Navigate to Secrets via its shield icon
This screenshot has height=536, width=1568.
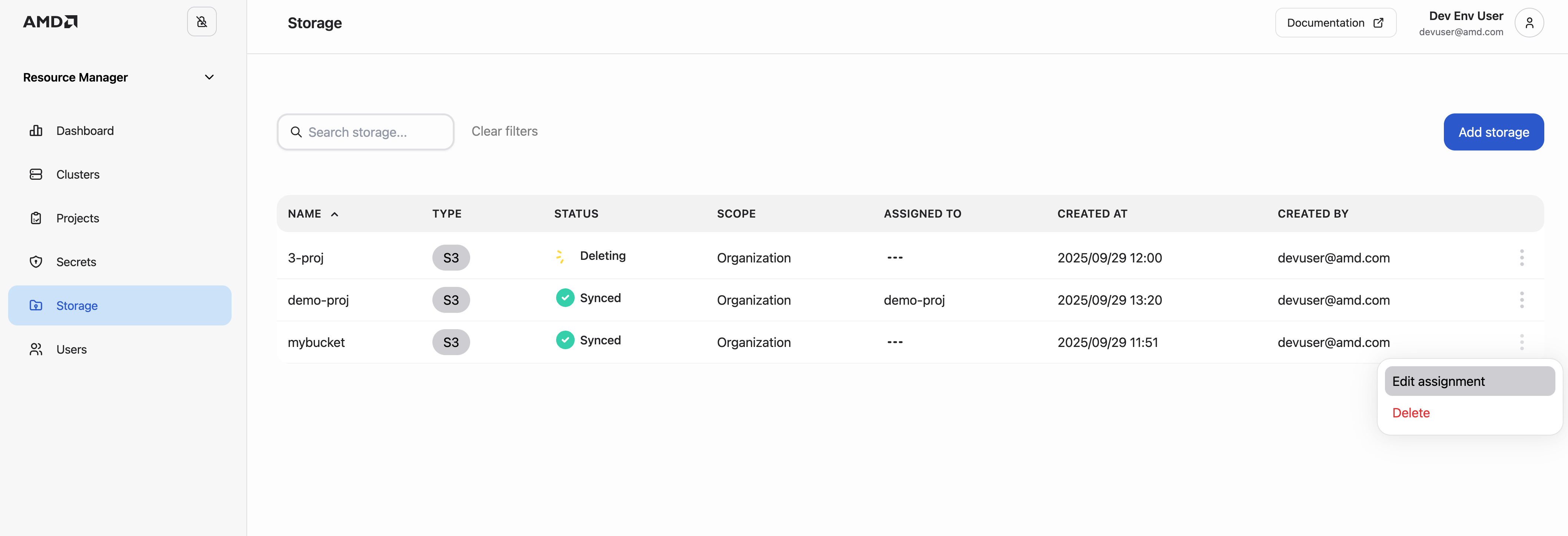pyautogui.click(x=37, y=261)
